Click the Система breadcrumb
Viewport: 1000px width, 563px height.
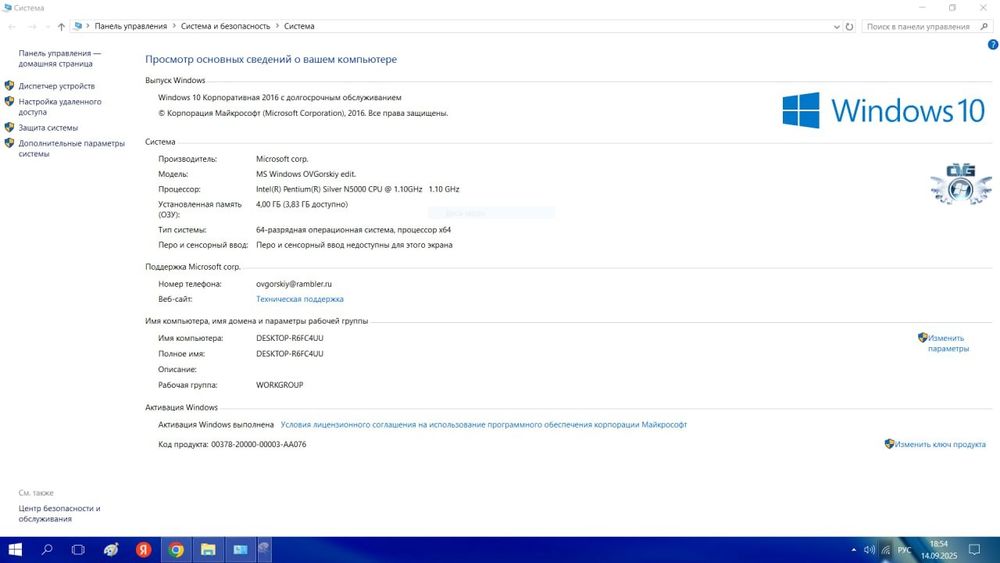point(299,26)
